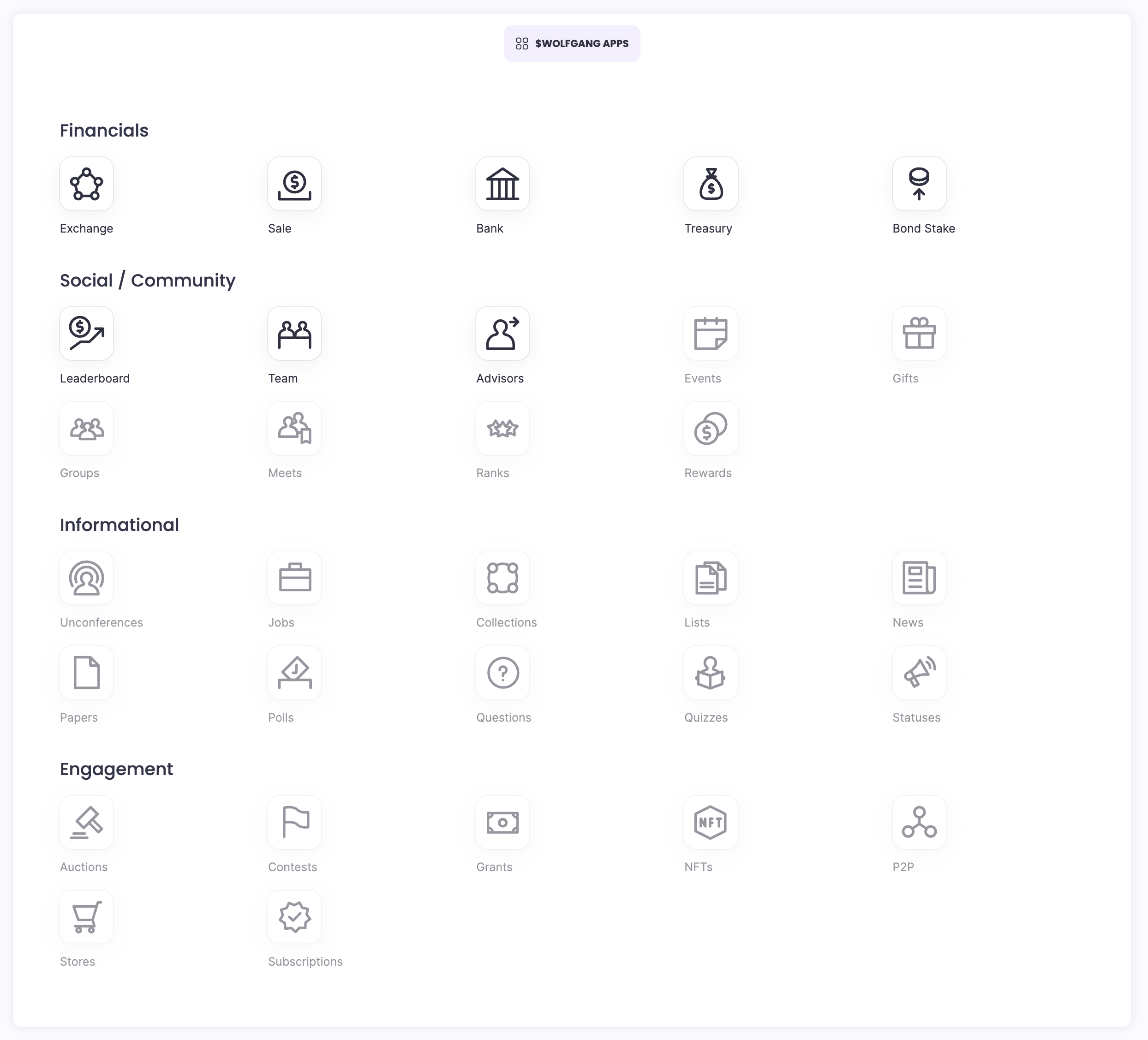The image size is (1148, 1040).
Task: Open the Events calendar icon
Action: click(x=711, y=334)
